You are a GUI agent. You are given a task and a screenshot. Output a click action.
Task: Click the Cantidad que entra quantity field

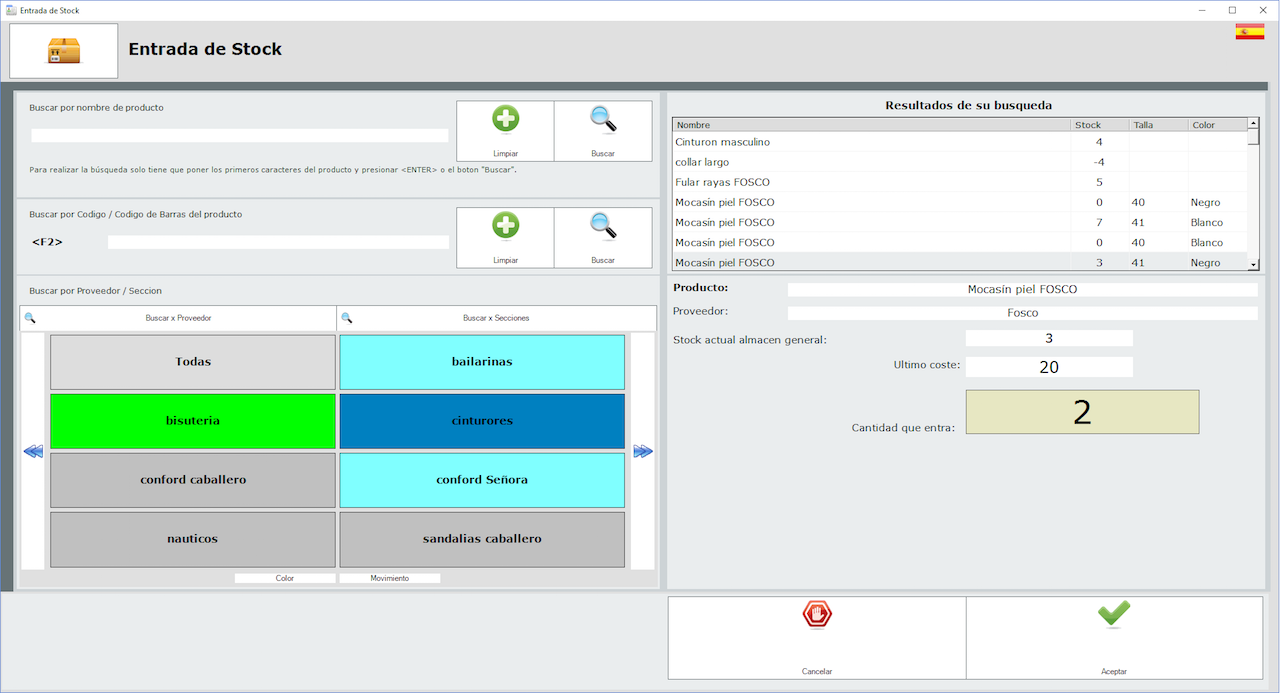pyautogui.click(x=1082, y=412)
